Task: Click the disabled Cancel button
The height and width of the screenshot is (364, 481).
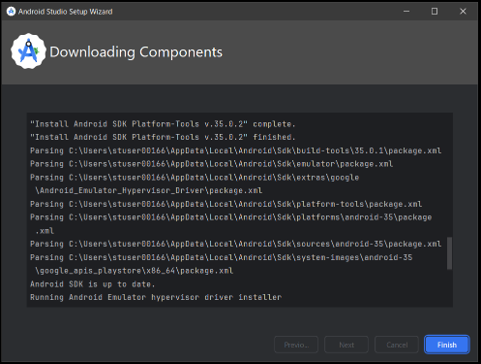Action: pyautogui.click(x=397, y=345)
